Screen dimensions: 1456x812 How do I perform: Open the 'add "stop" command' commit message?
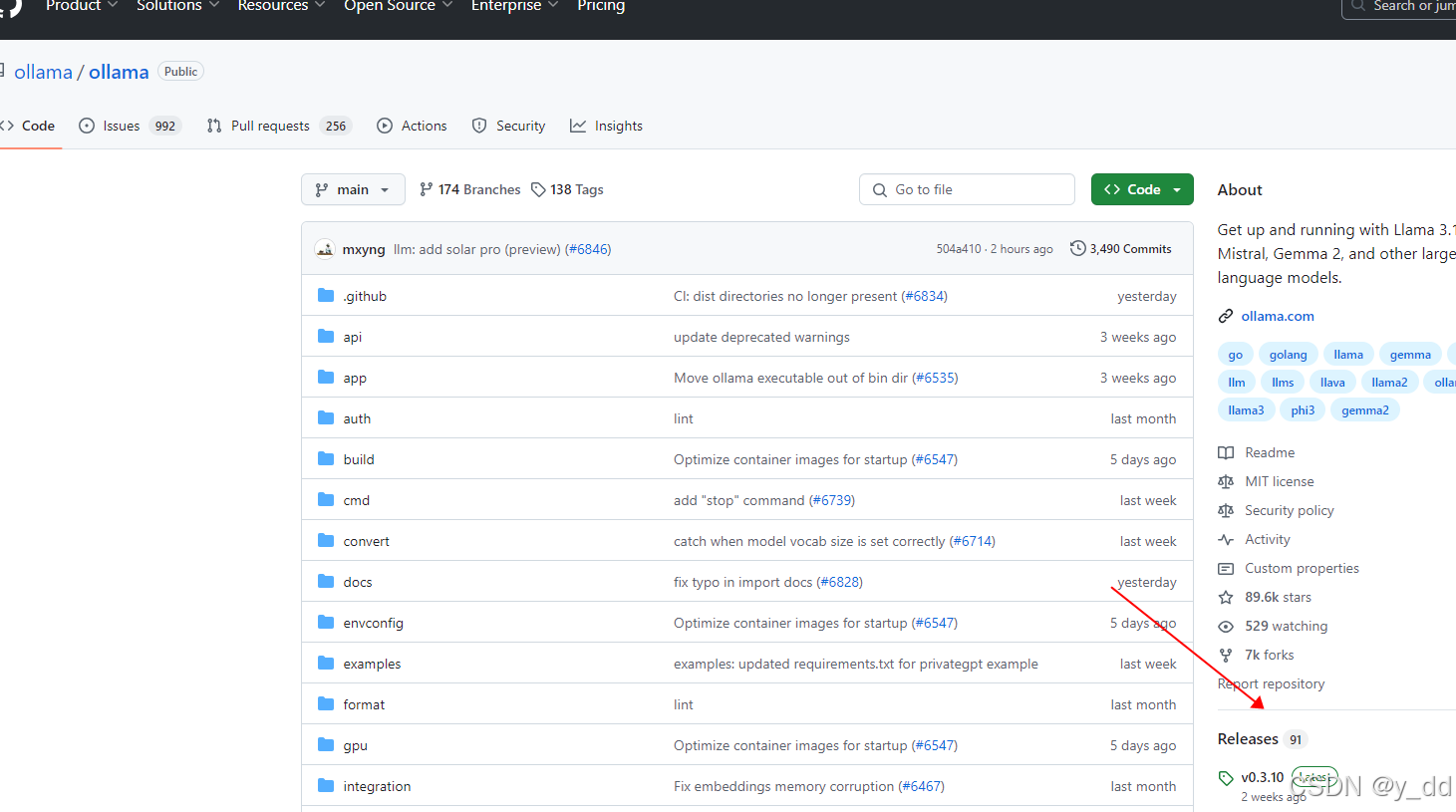tap(738, 500)
